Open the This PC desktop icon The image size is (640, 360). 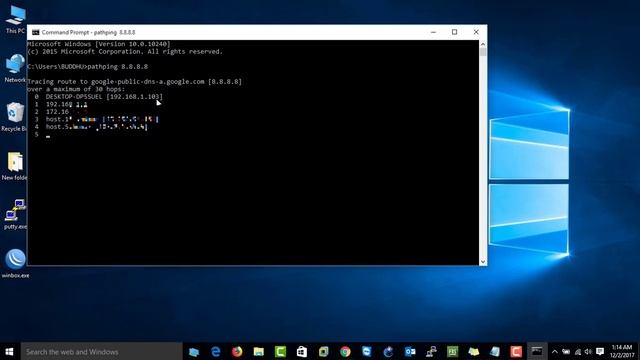[x=16, y=20]
